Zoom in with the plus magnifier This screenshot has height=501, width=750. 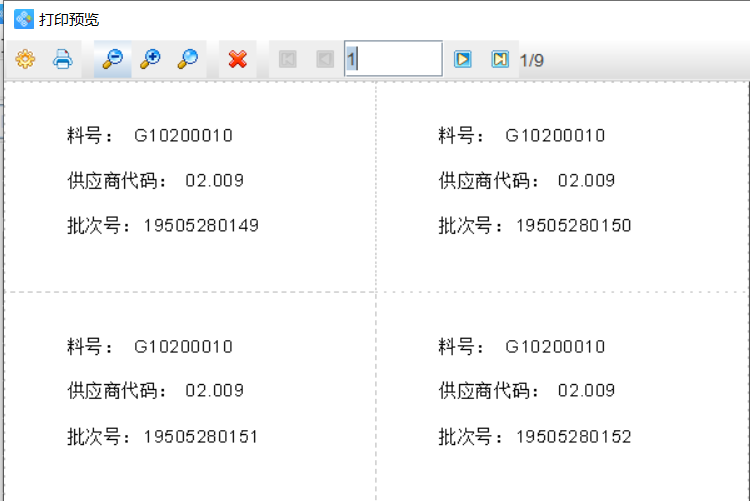pos(150,59)
